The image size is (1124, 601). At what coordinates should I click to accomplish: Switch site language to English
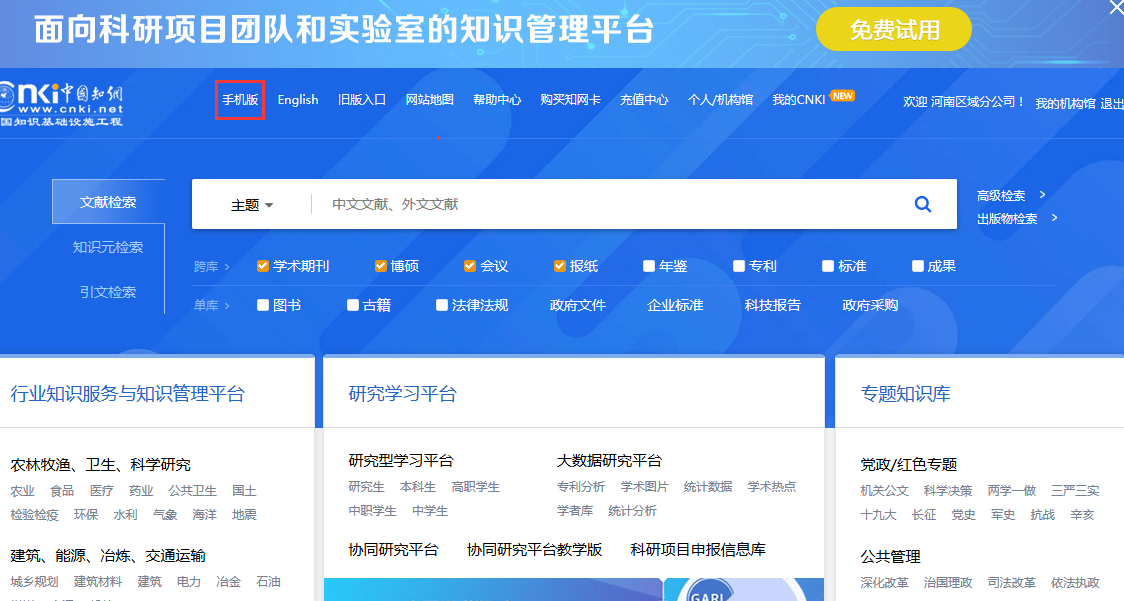[298, 100]
